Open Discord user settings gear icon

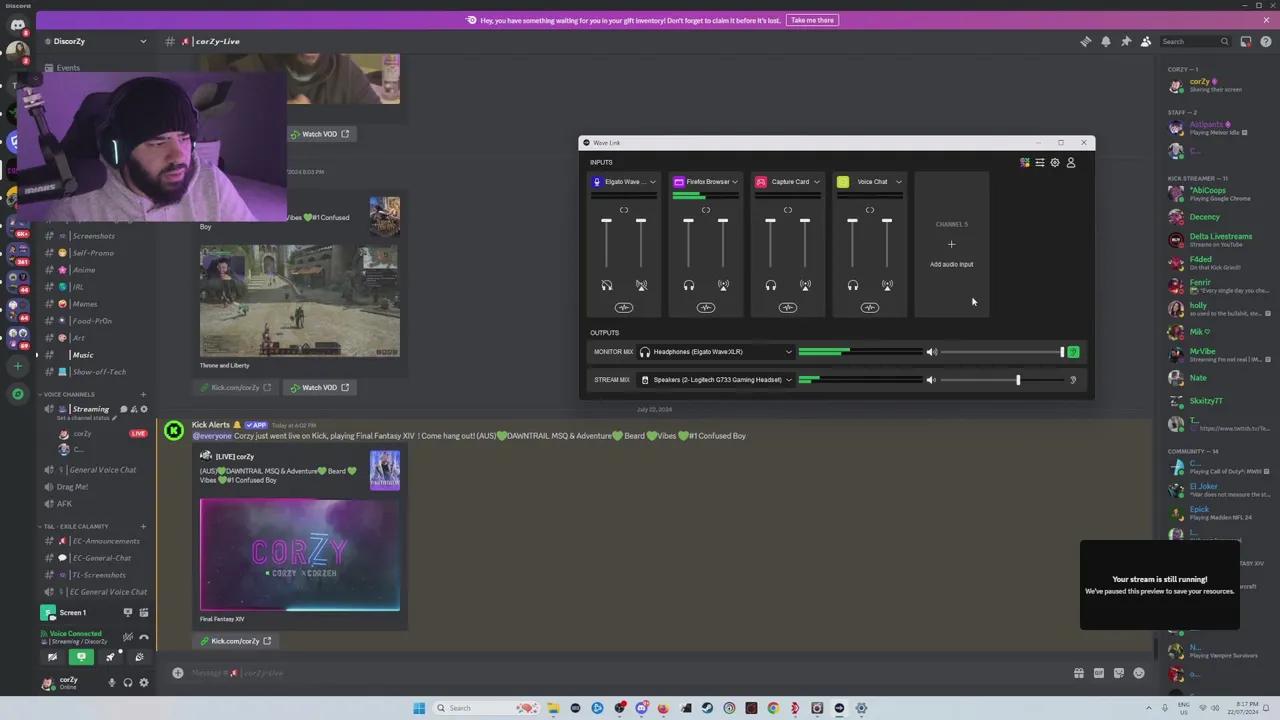tap(144, 682)
